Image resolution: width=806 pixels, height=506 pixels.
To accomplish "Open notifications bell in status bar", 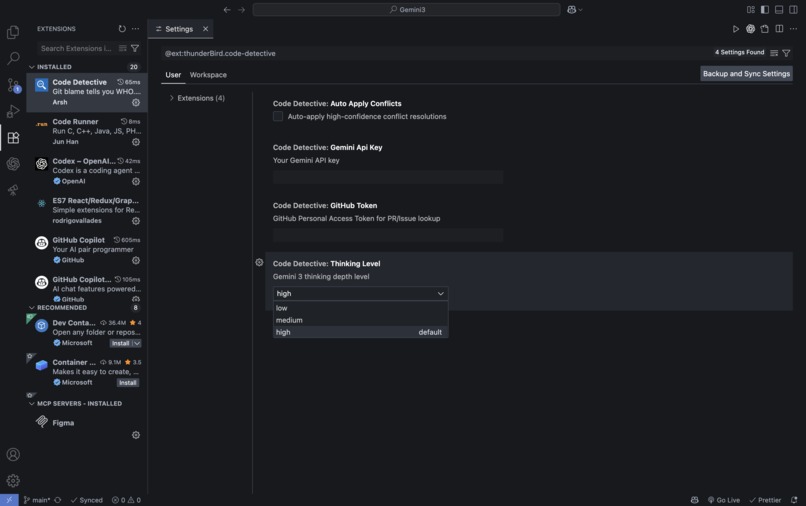I will [794, 500].
